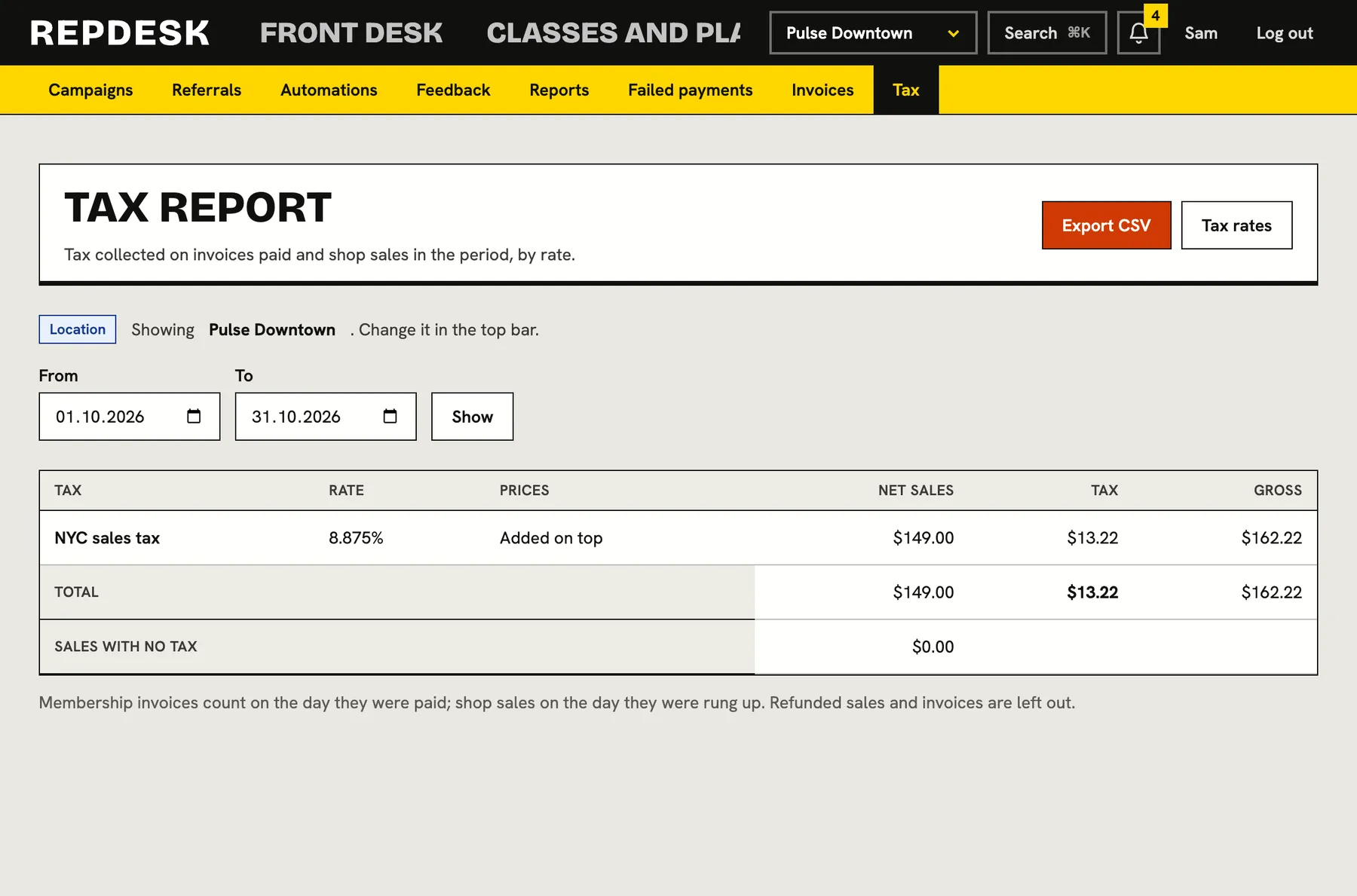
Task: Switch to the Campaigns tab
Action: pos(90,90)
